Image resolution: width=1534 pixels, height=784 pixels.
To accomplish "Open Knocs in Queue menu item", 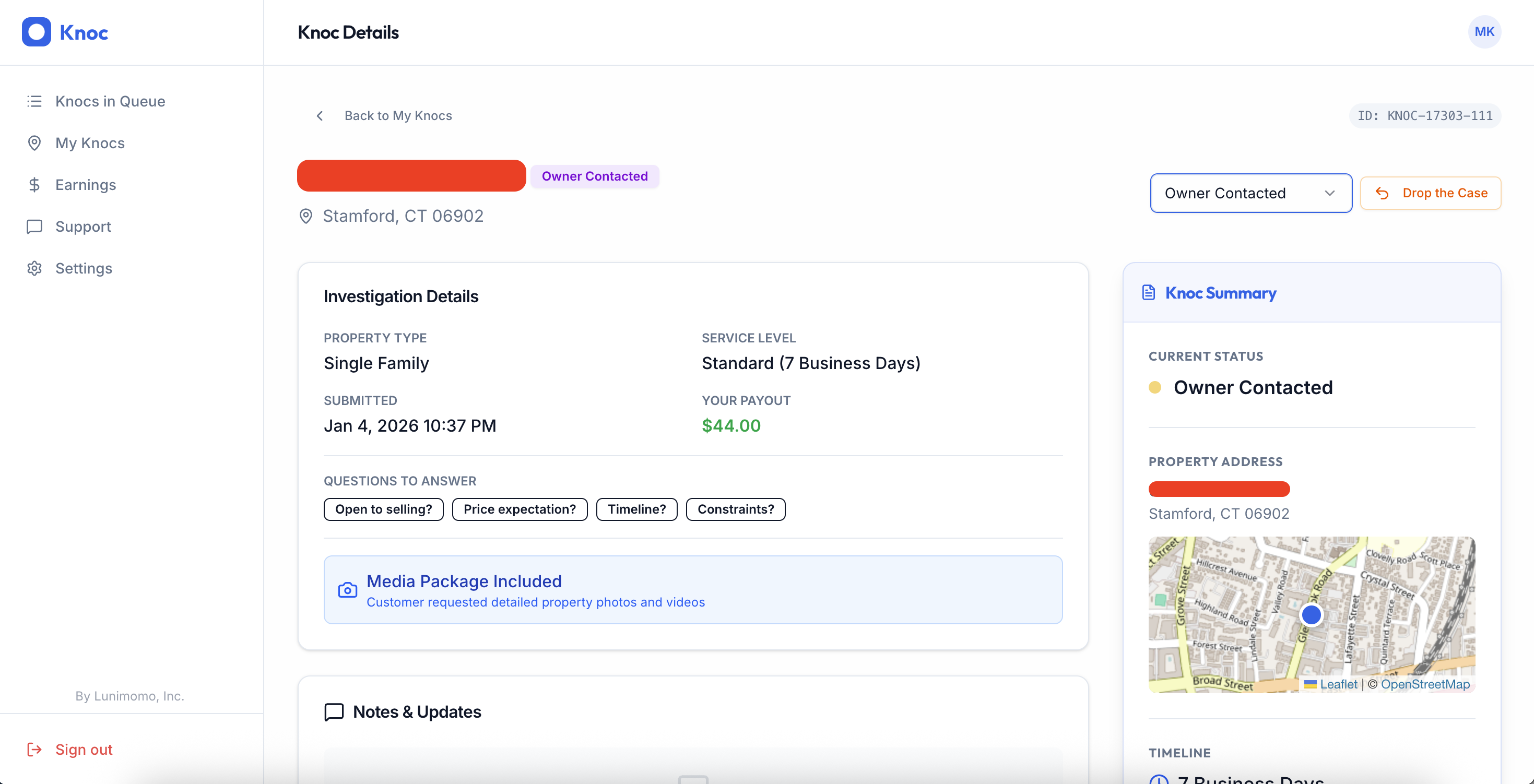I will tap(110, 101).
